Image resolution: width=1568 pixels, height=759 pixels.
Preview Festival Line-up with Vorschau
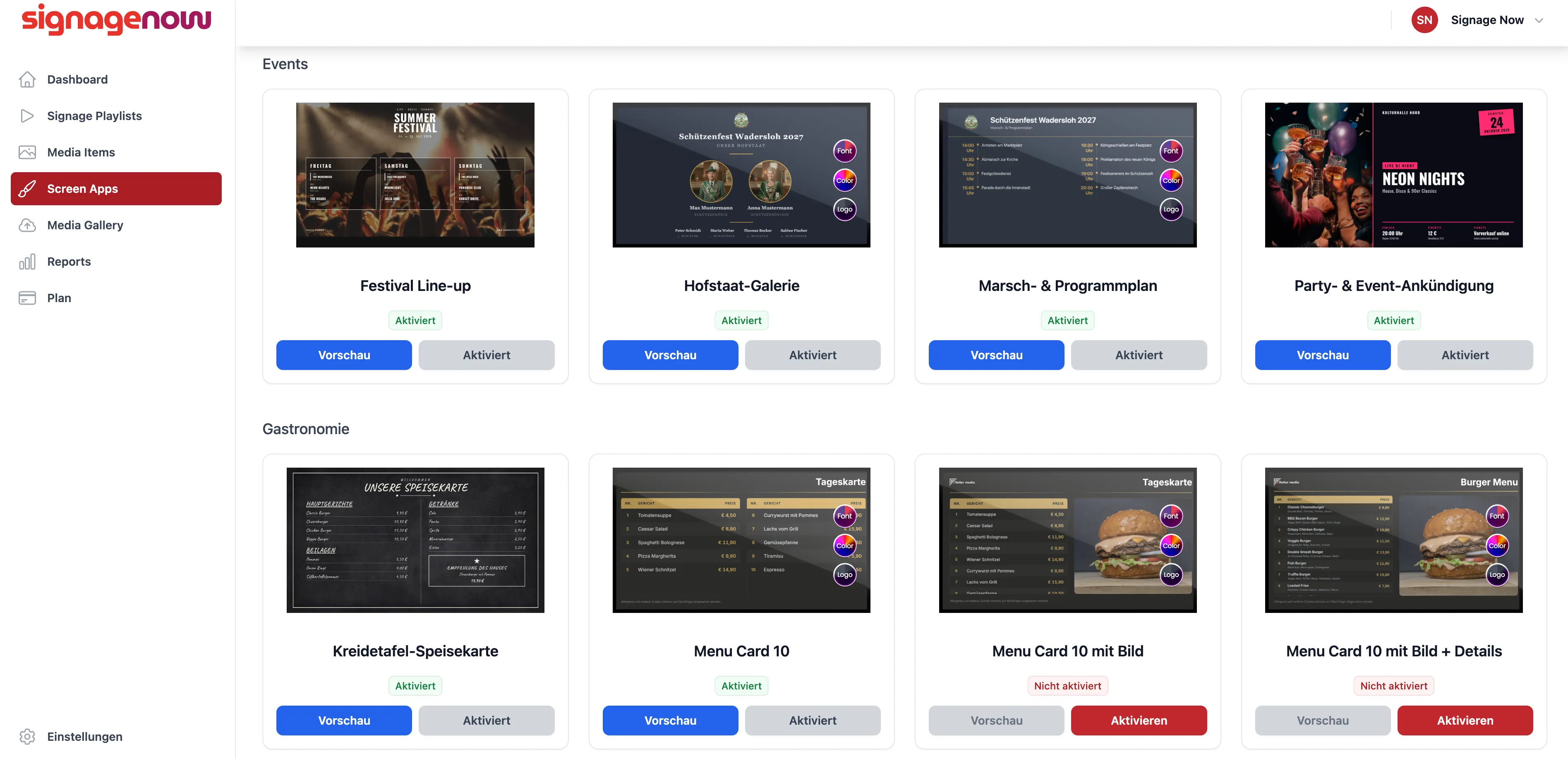tap(344, 355)
